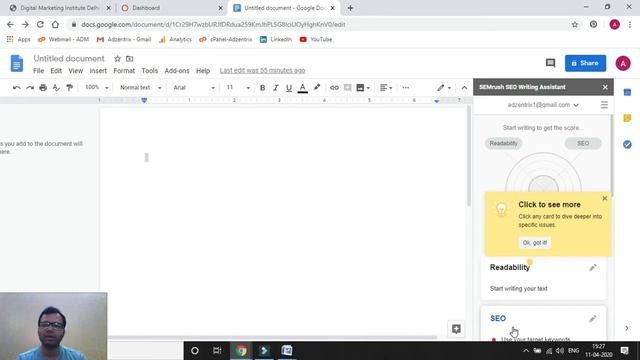The image size is (640, 360).
Task: Select the SEO pill in SEMrush panel
Action: click(583, 143)
